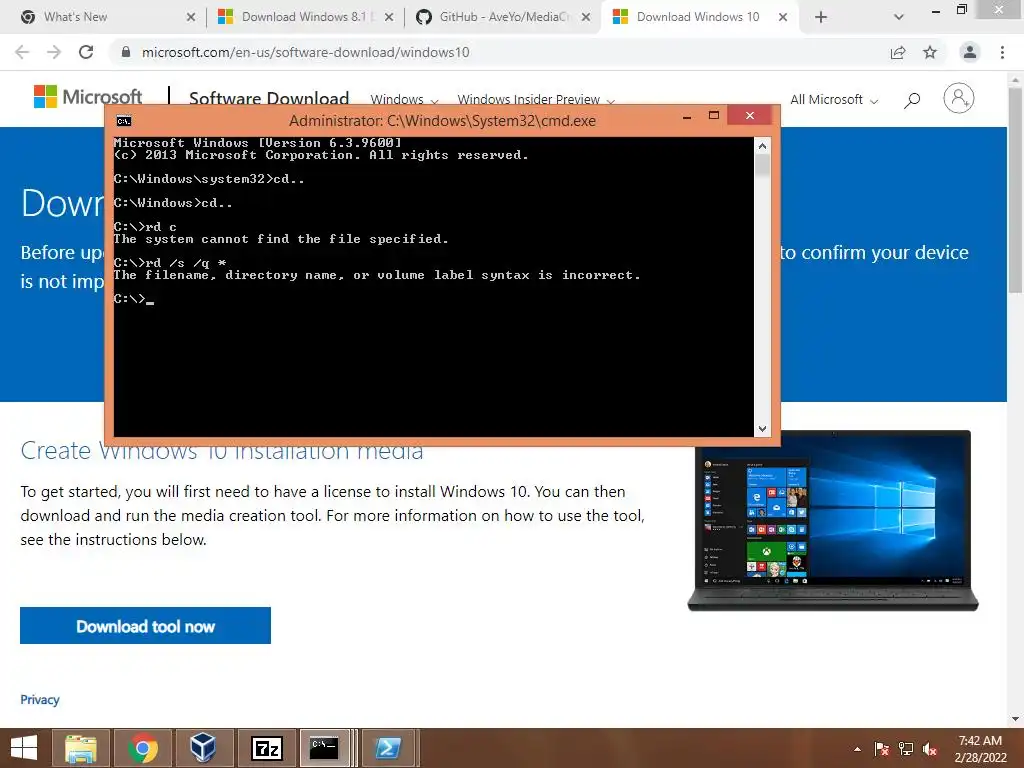1024x768 pixels.
Task: Click Download tool now button
Action: tap(145, 626)
